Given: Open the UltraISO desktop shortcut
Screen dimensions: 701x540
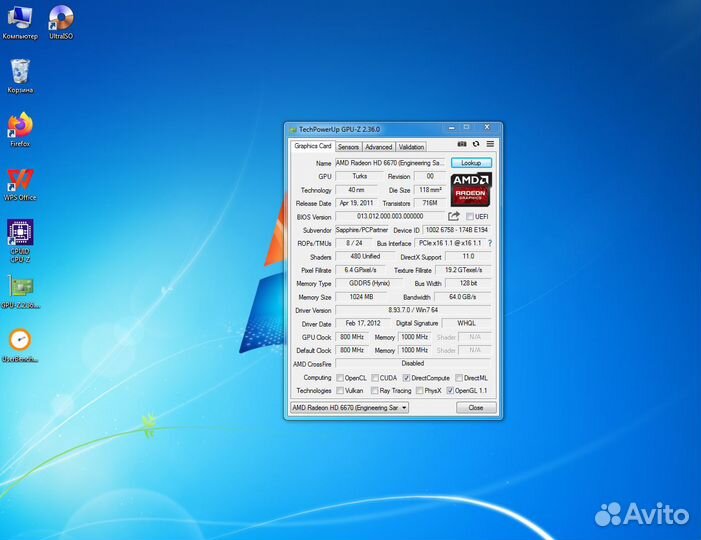Looking at the screenshot, I should [x=61, y=21].
